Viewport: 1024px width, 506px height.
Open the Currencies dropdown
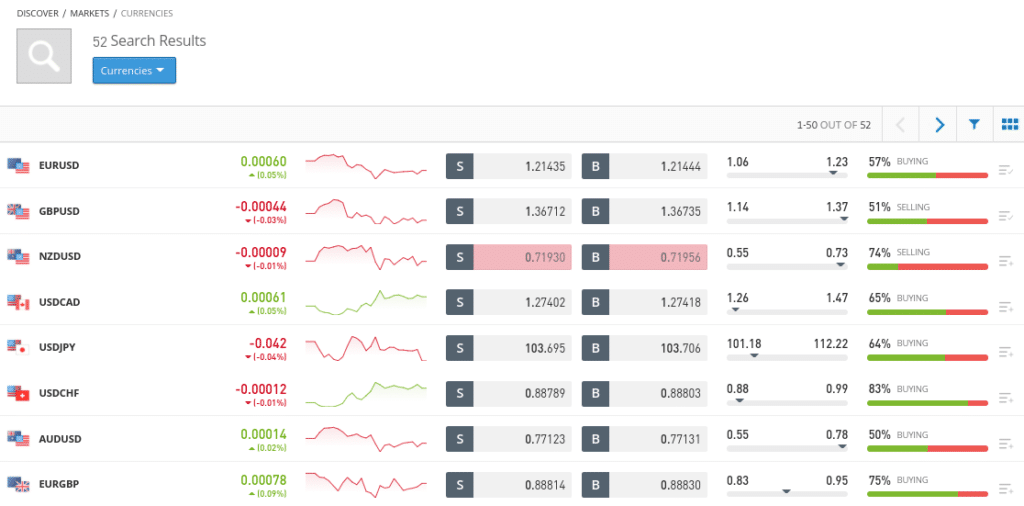click(x=134, y=71)
